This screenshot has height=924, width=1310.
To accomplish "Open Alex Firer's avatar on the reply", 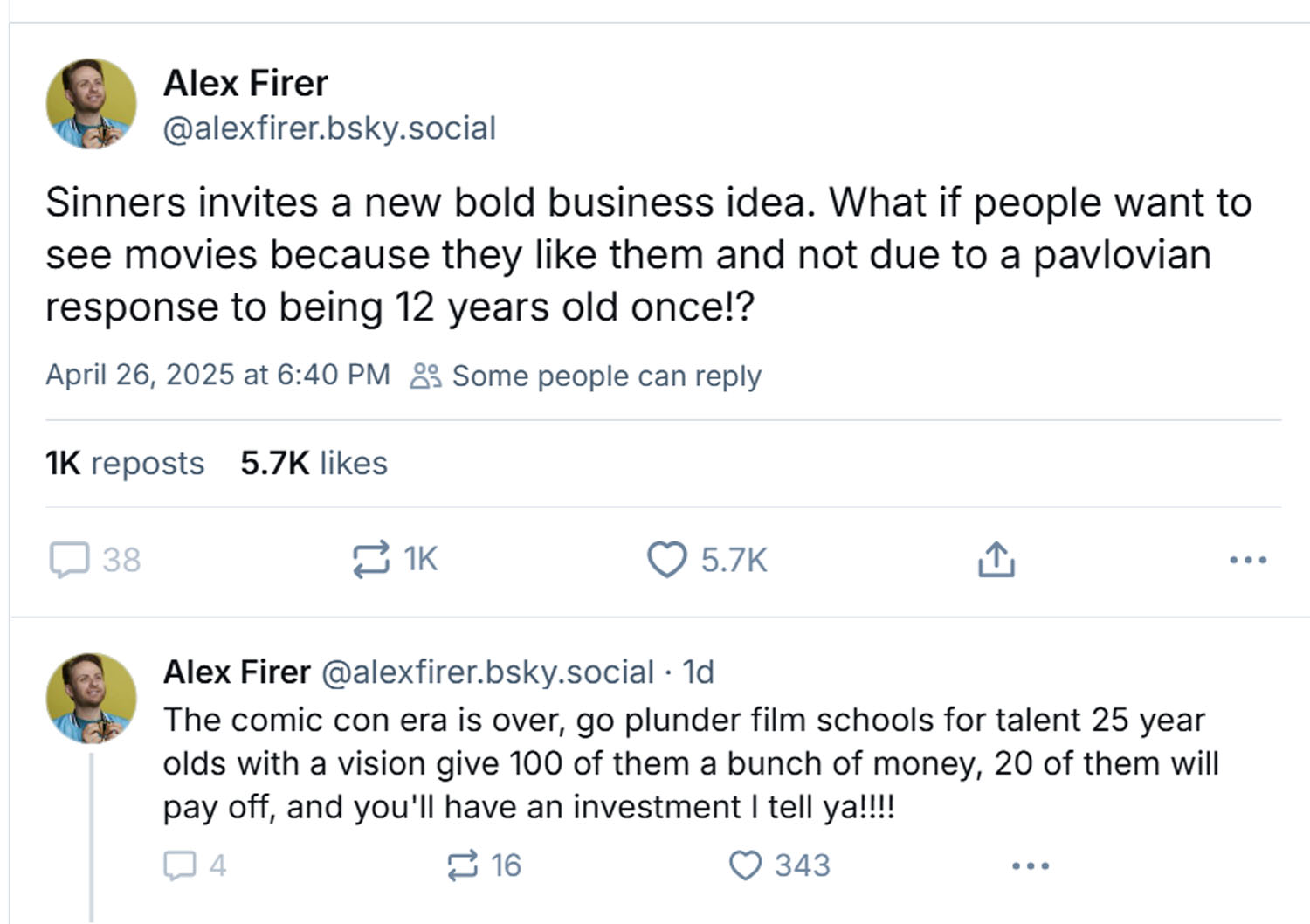I will click(x=92, y=698).
